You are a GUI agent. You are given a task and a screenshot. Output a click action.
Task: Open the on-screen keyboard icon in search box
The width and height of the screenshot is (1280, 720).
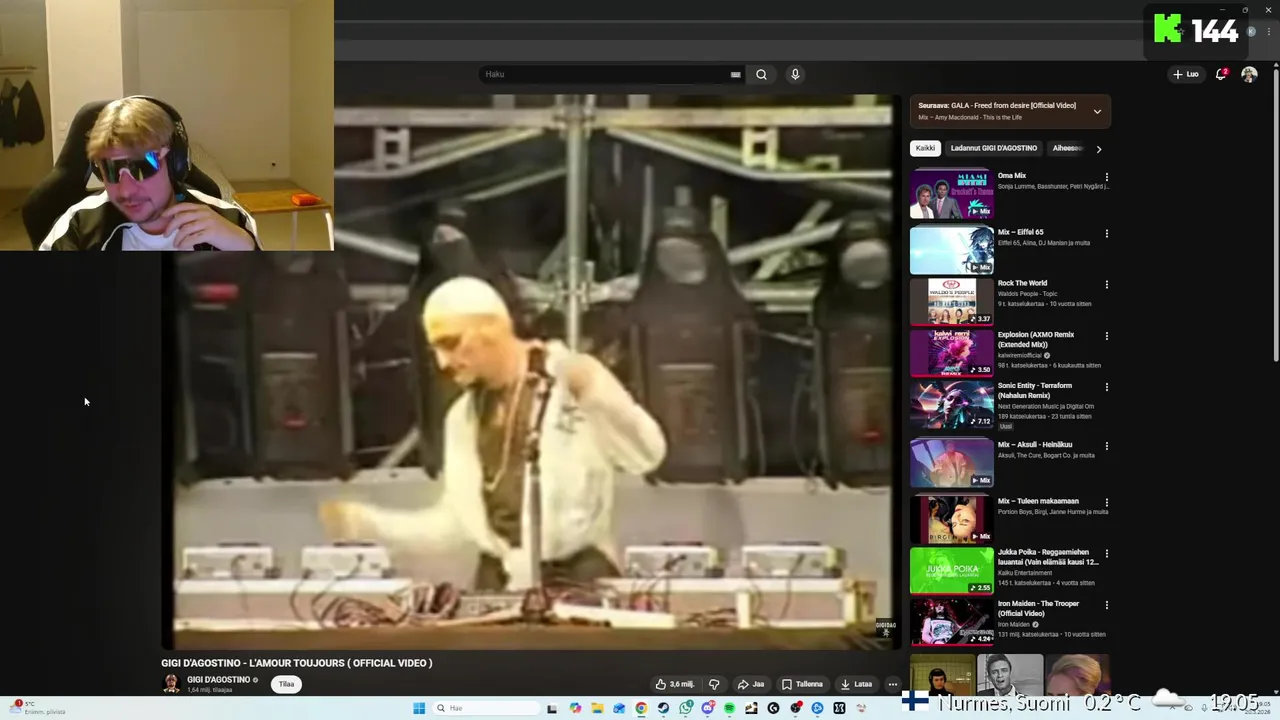pyautogui.click(x=735, y=74)
